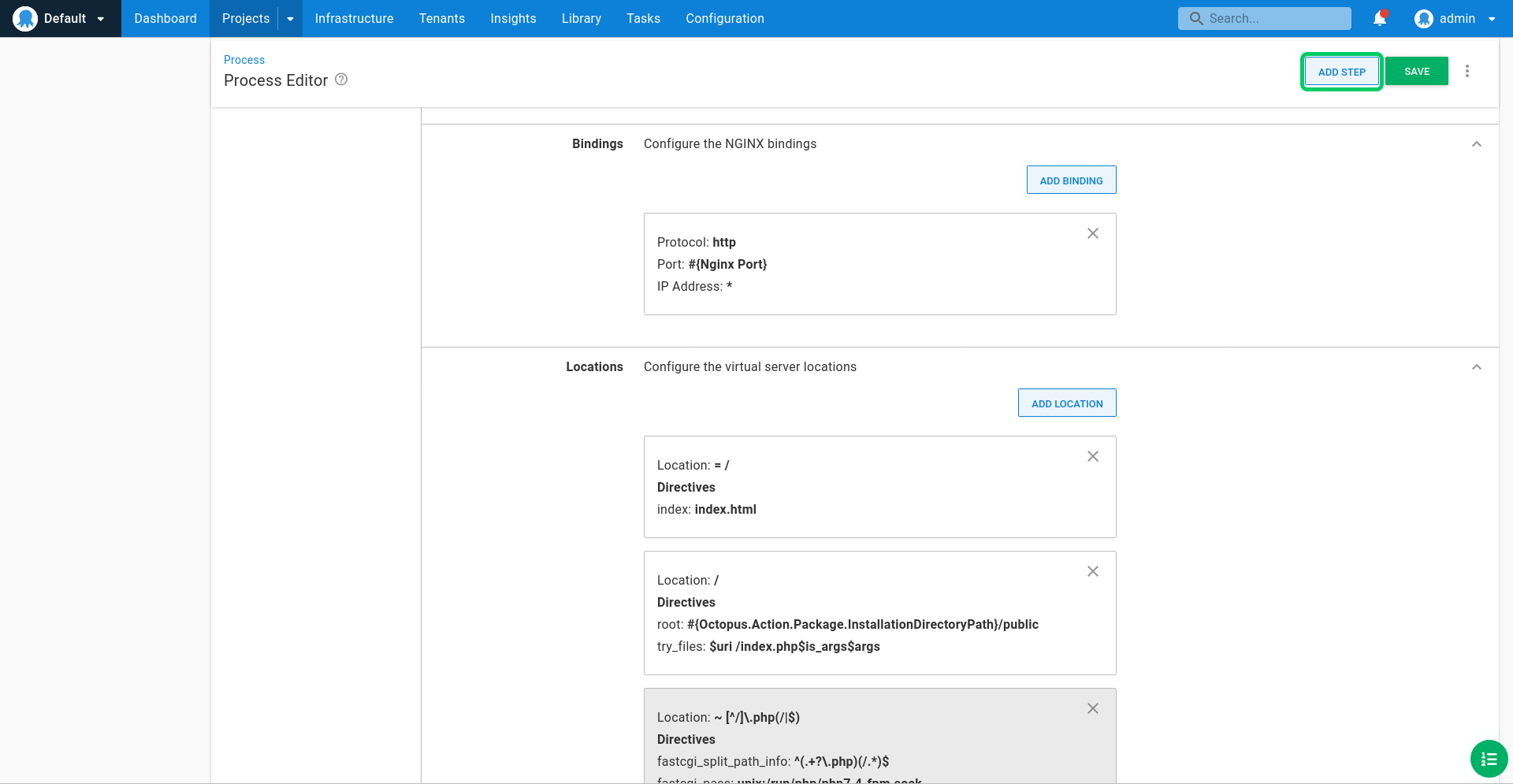Click the 'Port: #{Nginx Port}' text

click(x=712, y=264)
